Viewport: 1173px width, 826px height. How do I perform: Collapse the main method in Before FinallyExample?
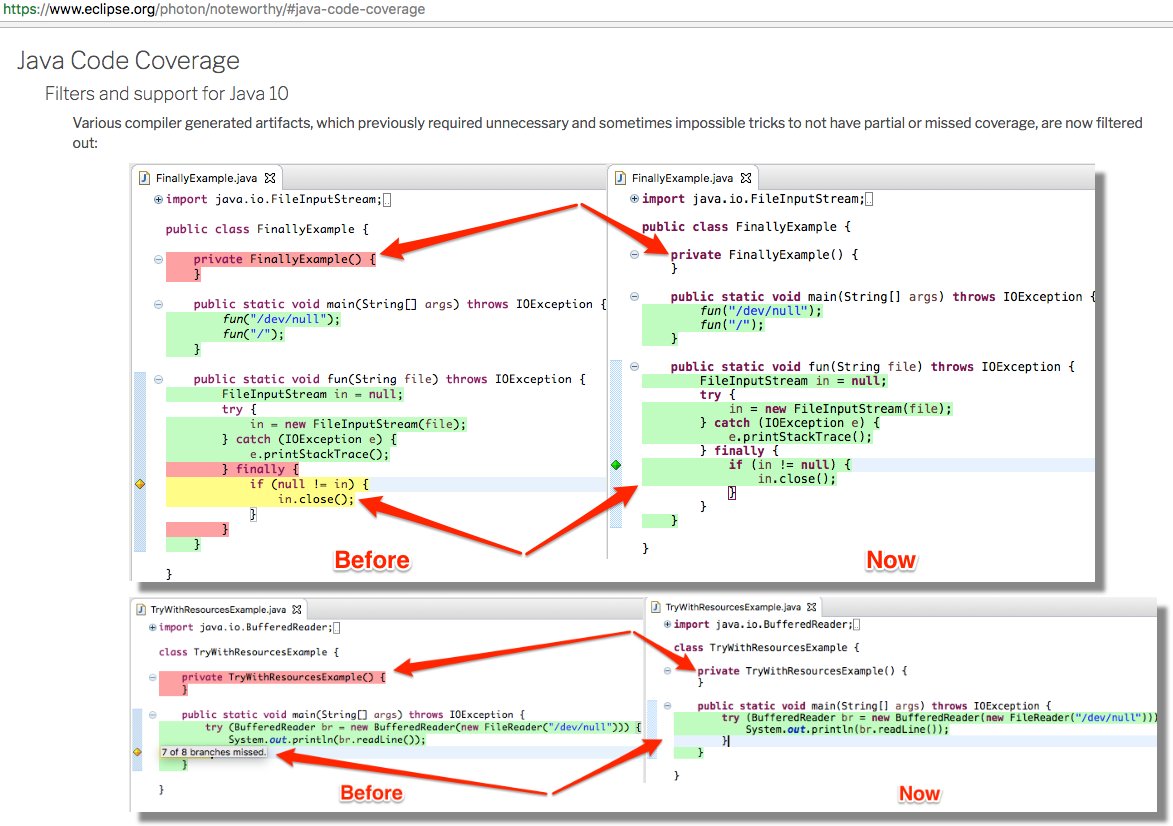(x=158, y=304)
